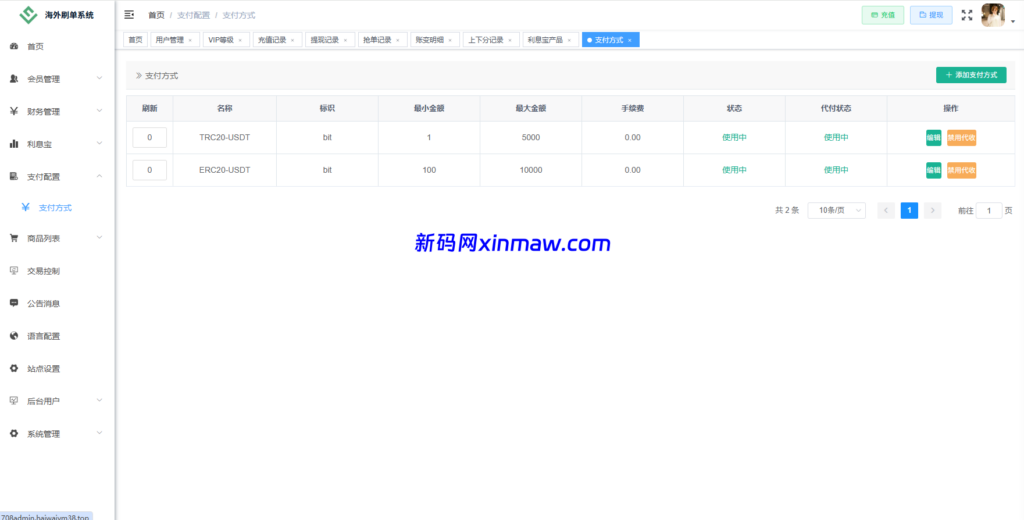Screen dimensions: 1024x520
Task: Close the 充值记录 tab
Action: click(x=293, y=41)
